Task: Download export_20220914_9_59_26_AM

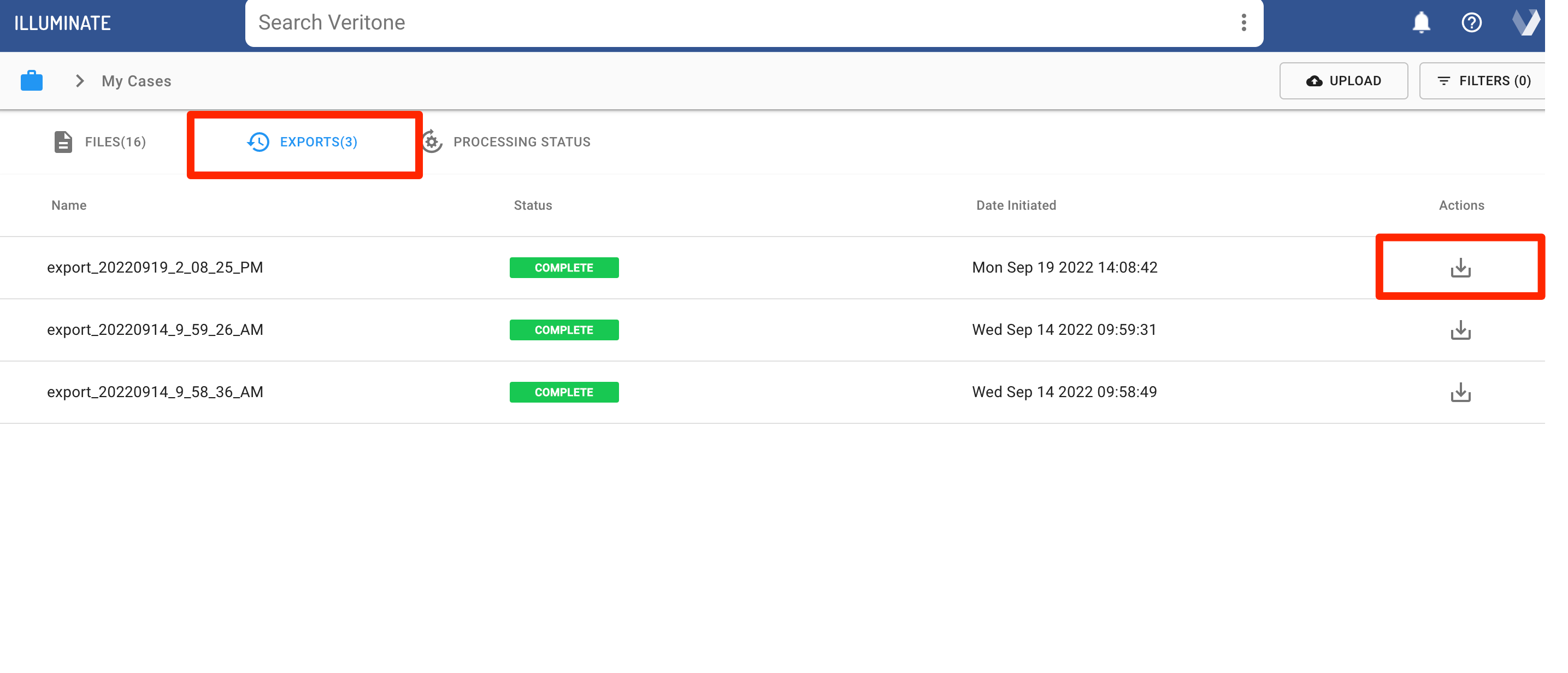Action: [1460, 330]
